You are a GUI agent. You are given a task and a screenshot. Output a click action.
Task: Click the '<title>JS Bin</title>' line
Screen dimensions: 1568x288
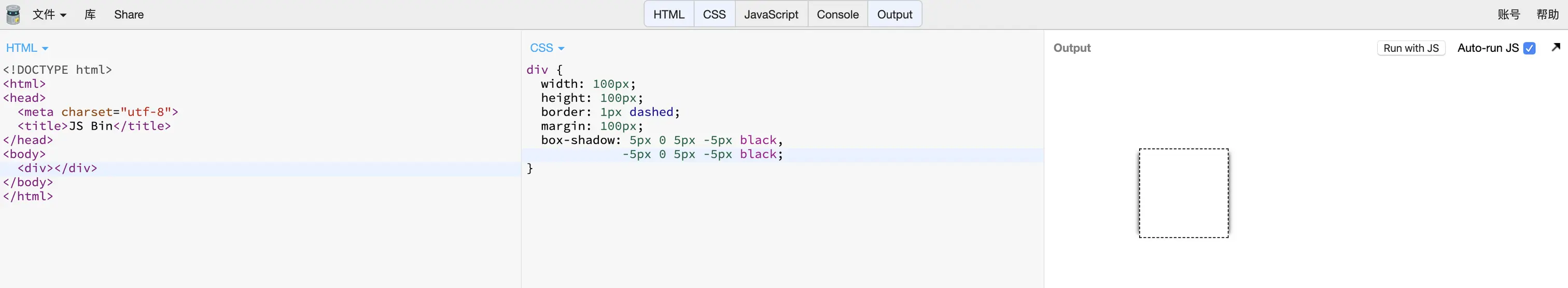pyautogui.click(x=94, y=126)
